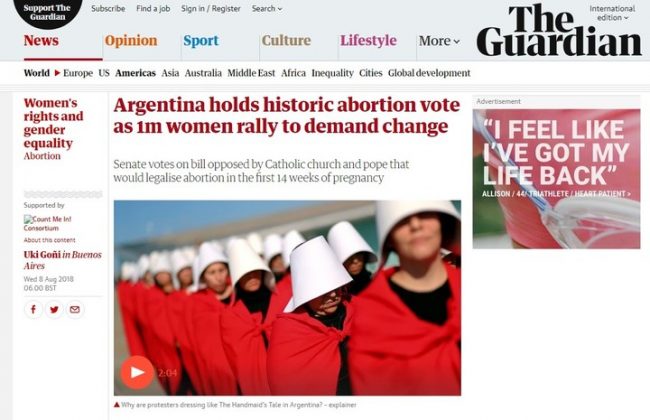Click the Count Me In Consortium logo
The height and width of the screenshot is (420, 650).
[x=47, y=223]
